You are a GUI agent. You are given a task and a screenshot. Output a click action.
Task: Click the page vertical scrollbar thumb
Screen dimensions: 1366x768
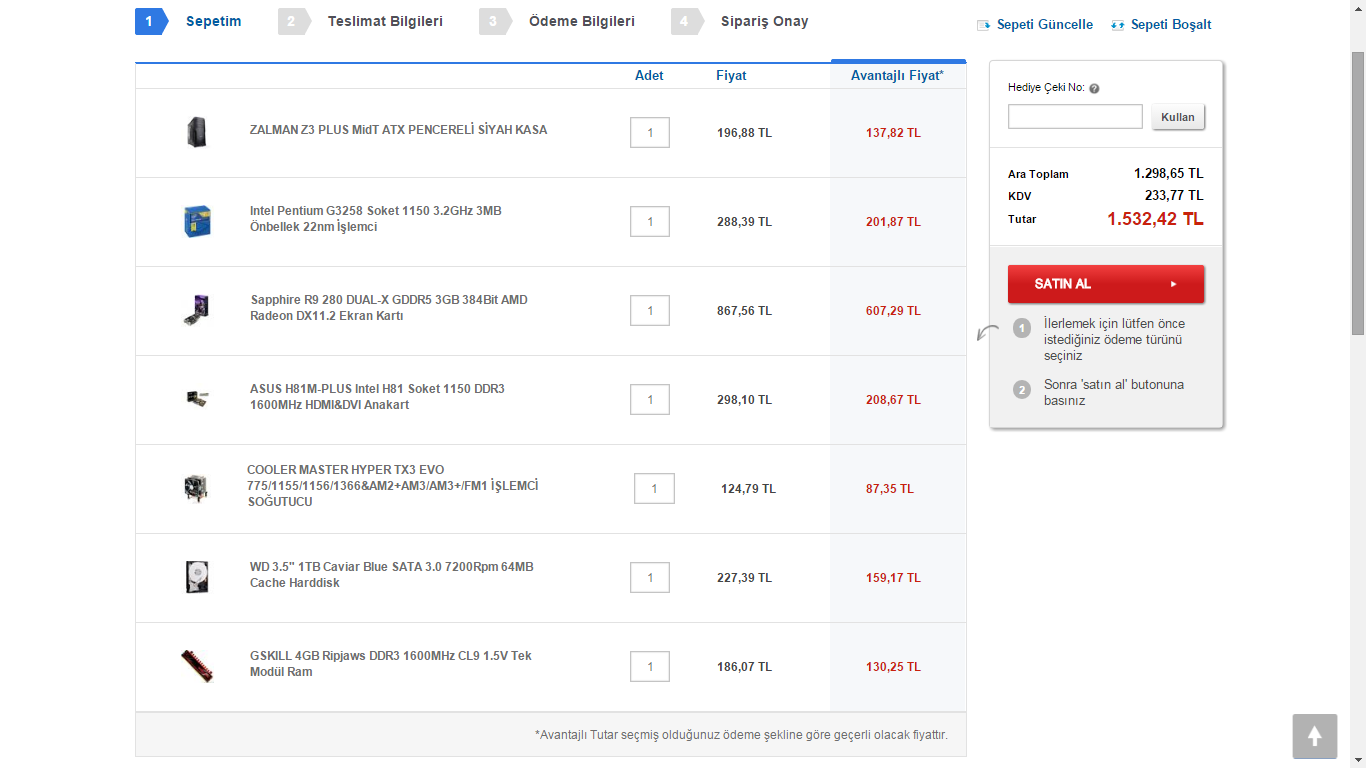[x=1357, y=190]
